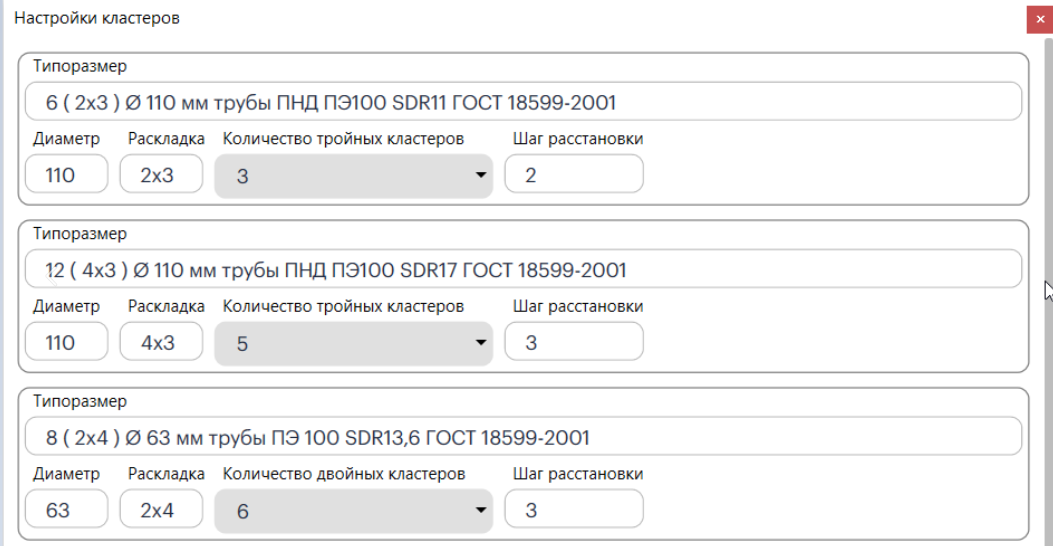Click the typename field starting with '6 ( 2x3 )'
The width and height of the screenshot is (1053, 546).
pyautogui.click(x=523, y=102)
